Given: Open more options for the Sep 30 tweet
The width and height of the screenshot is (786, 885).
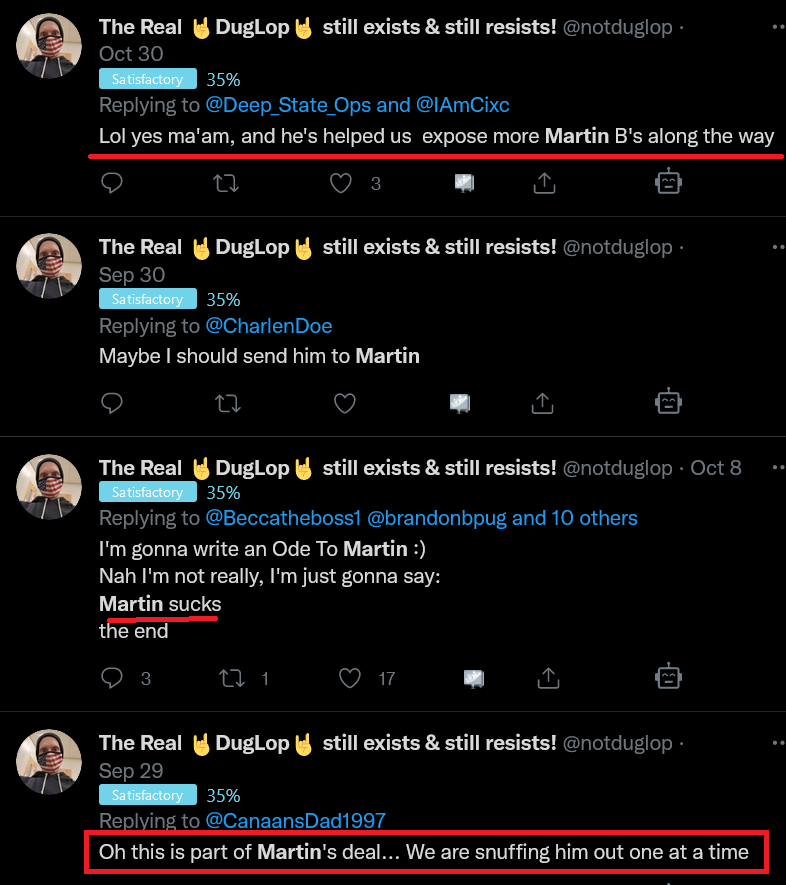Looking at the screenshot, I should (x=779, y=247).
